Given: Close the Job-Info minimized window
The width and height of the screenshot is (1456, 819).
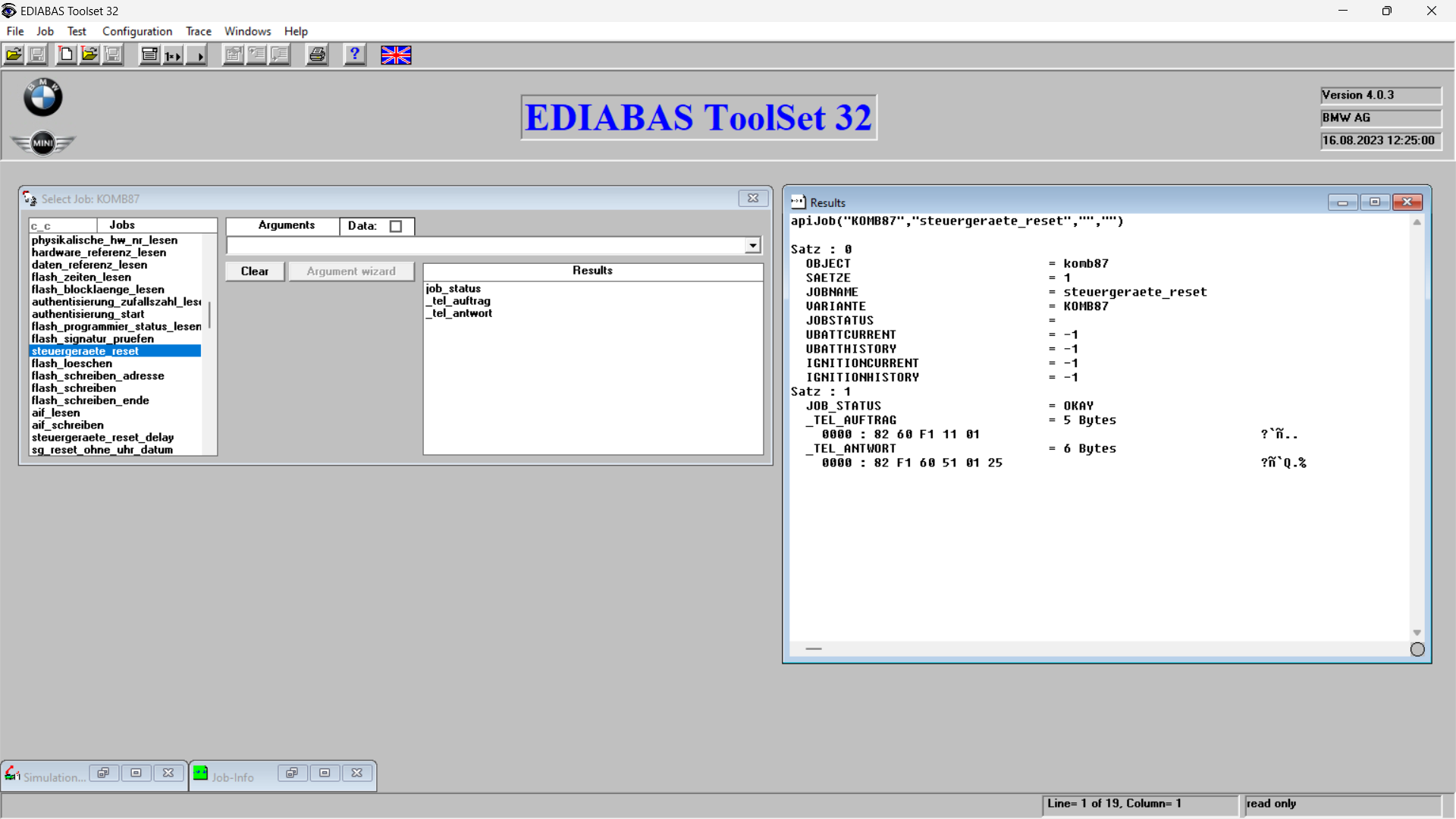Looking at the screenshot, I should 357,773.
